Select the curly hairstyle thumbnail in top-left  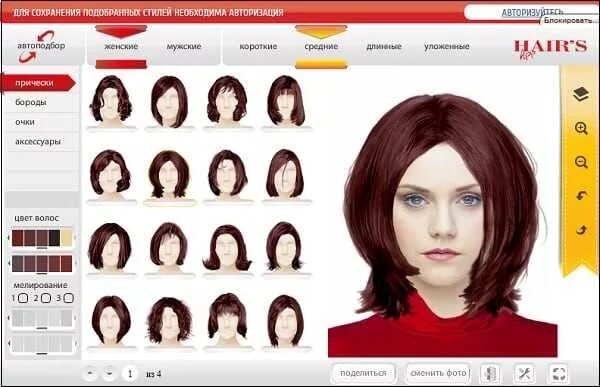tap(111, 101)
